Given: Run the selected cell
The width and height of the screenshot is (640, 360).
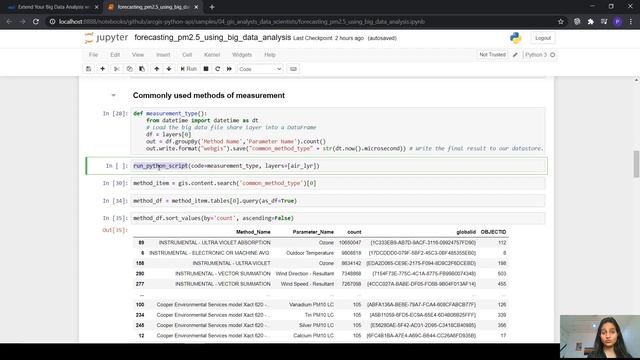Looking at the screenshot, I should point(189,69).
